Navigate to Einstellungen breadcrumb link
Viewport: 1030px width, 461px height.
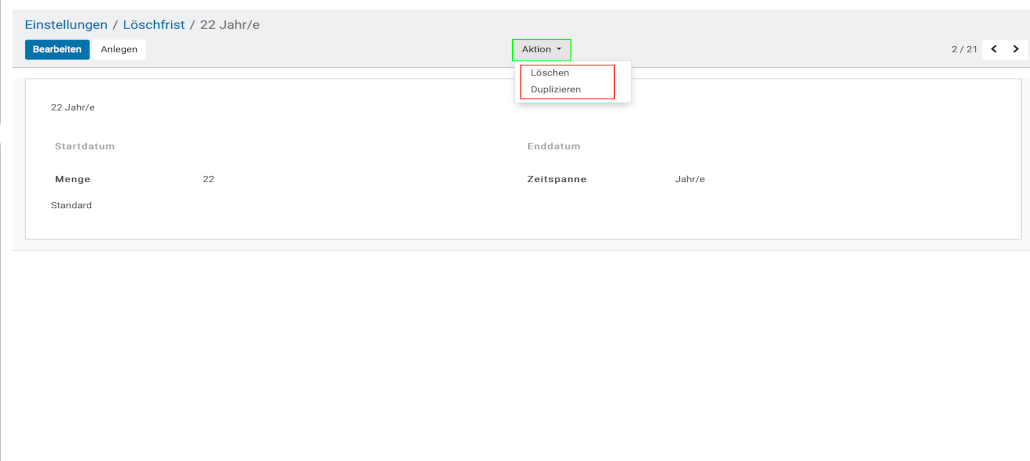(66, 24)
